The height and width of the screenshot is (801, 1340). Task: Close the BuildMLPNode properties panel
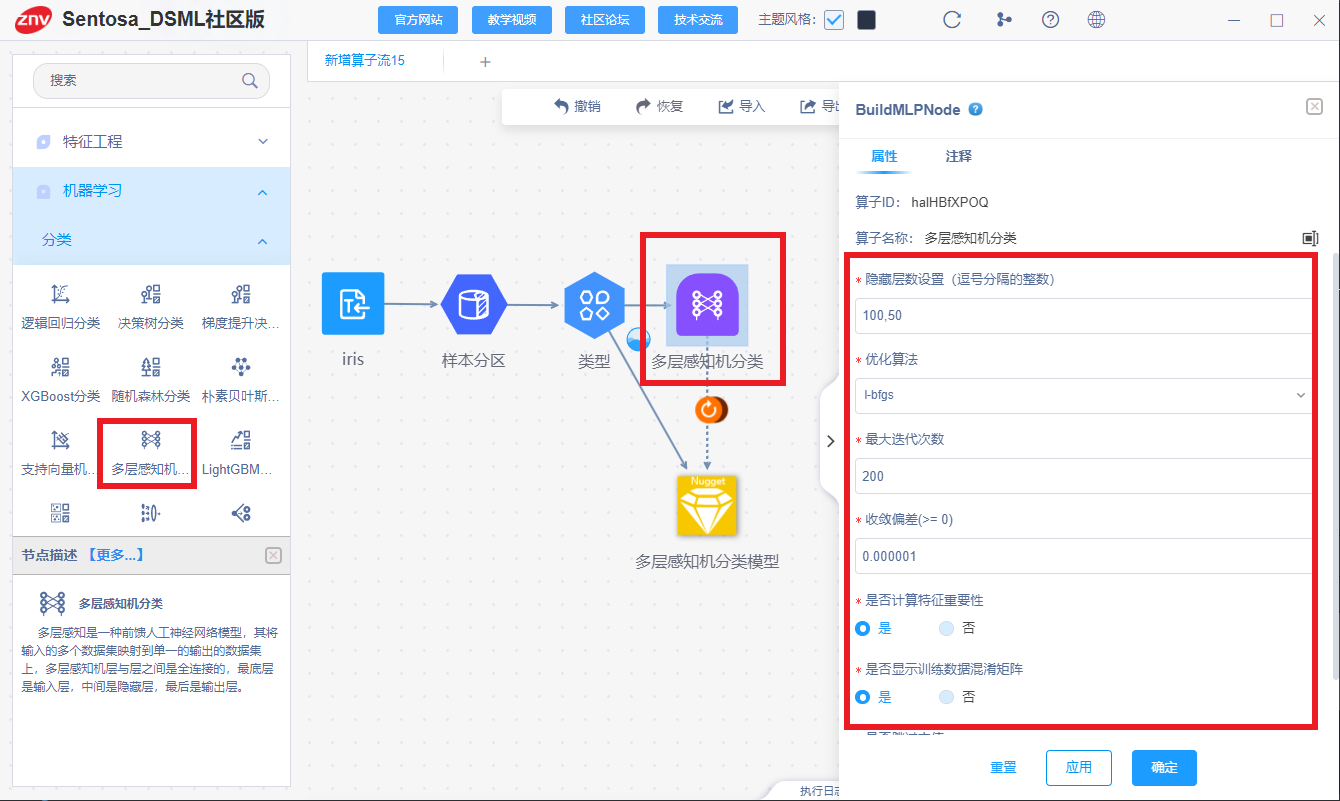pos(1315,107)
